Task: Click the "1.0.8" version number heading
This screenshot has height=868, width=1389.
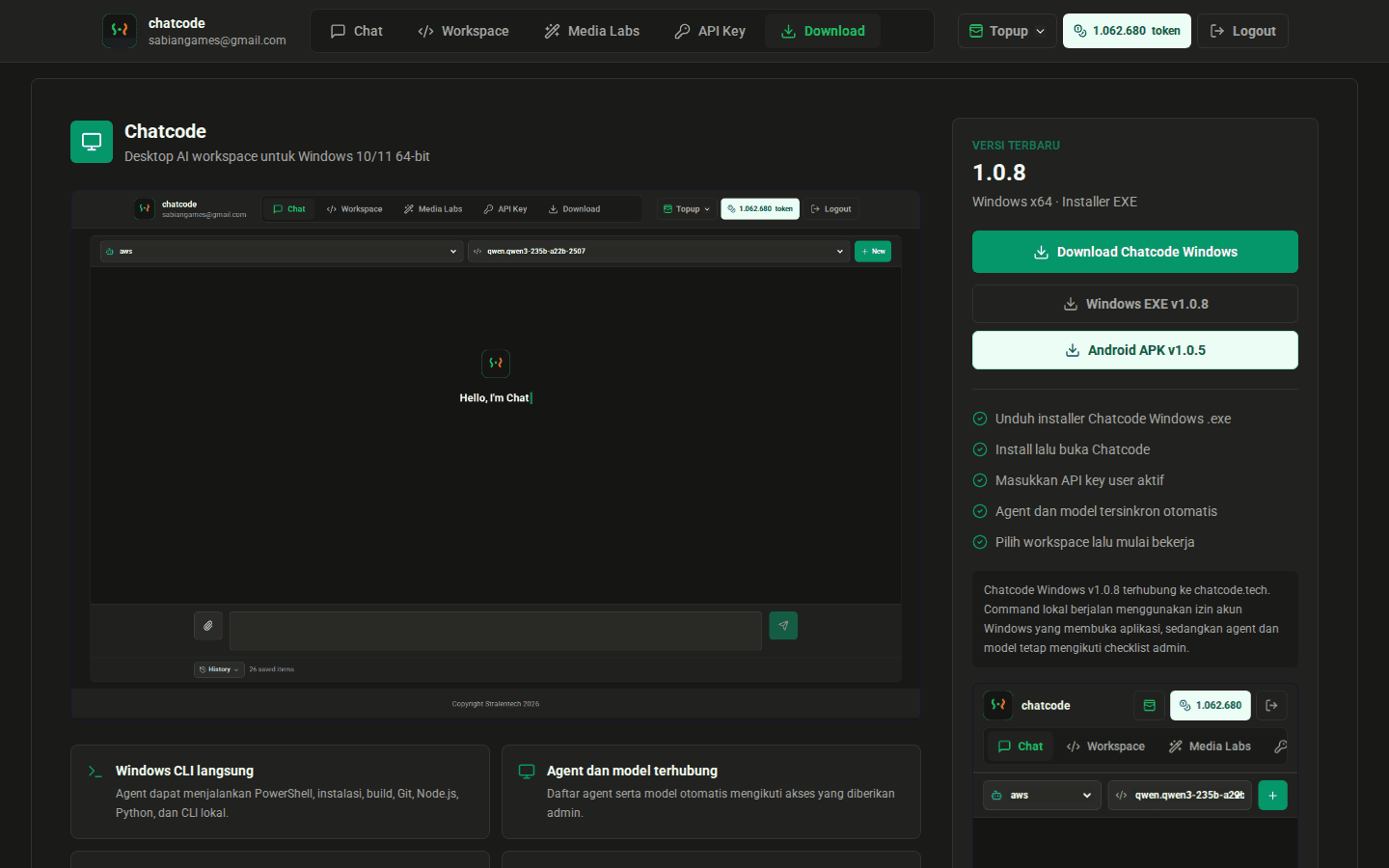Action: 999,173
